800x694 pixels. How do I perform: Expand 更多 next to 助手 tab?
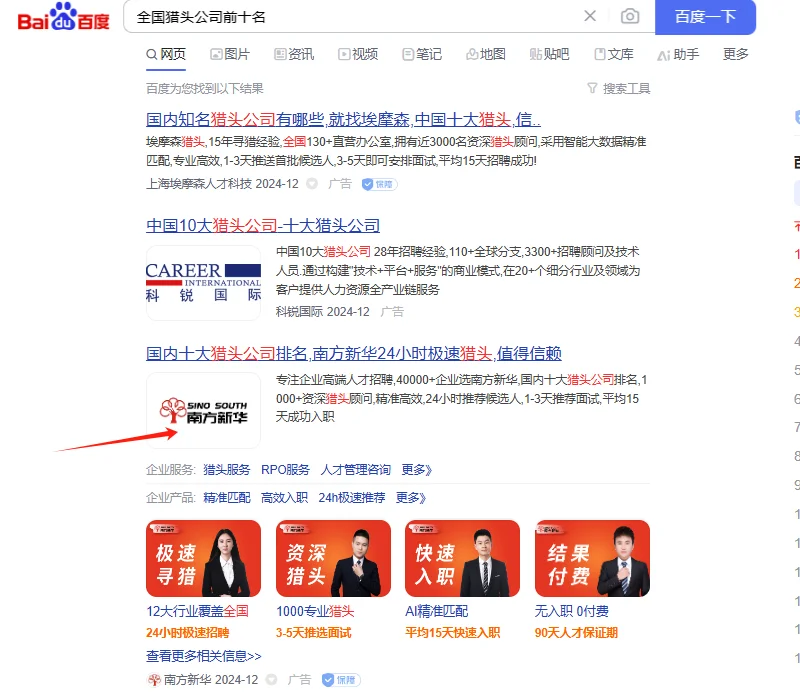(735, 55)
